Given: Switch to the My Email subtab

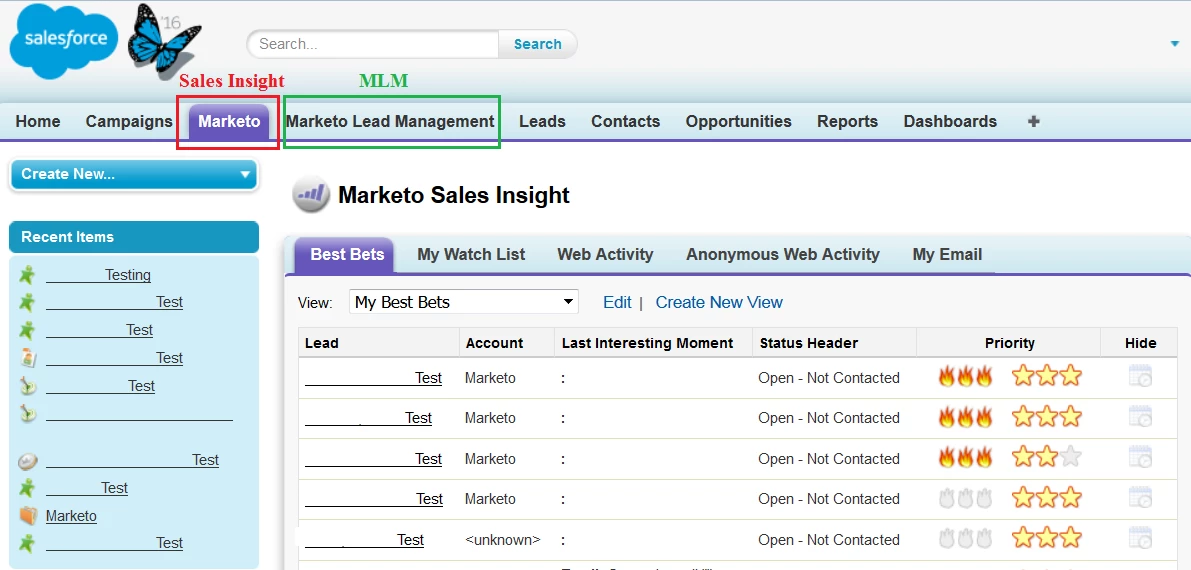Looking at the screenshot, I should pos(947,255).
